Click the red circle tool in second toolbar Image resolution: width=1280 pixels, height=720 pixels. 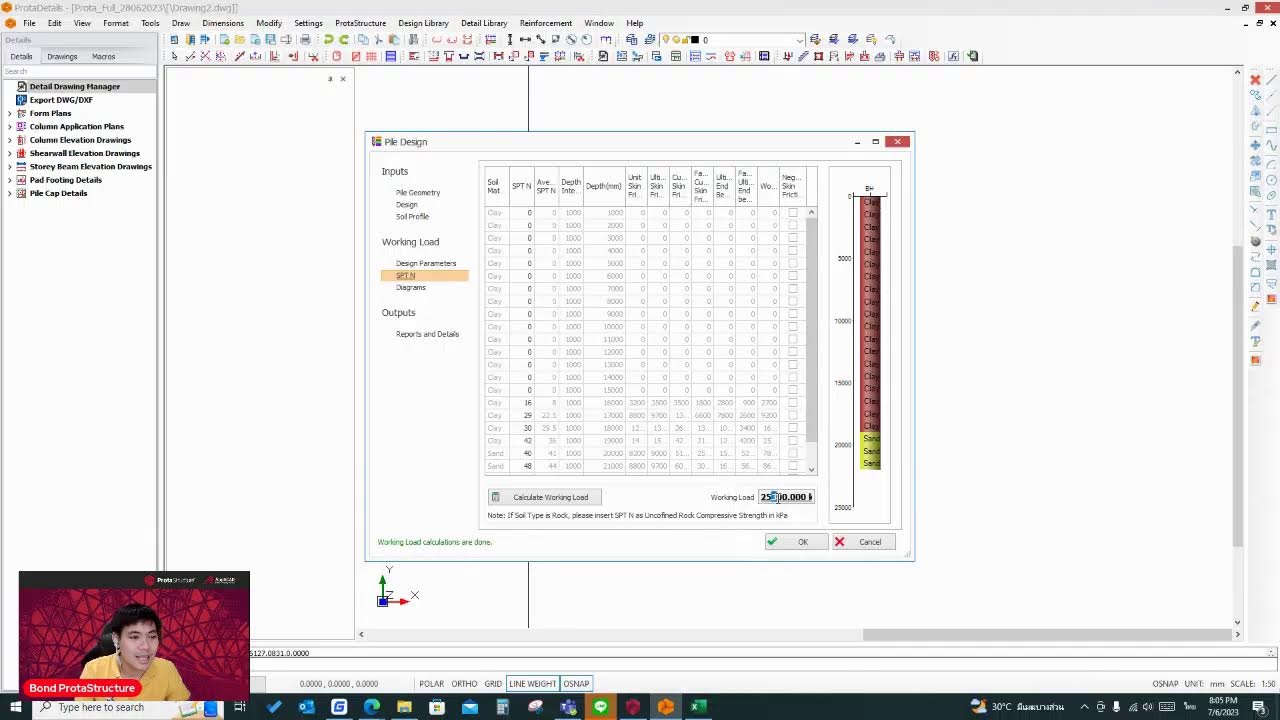(337, 56)
